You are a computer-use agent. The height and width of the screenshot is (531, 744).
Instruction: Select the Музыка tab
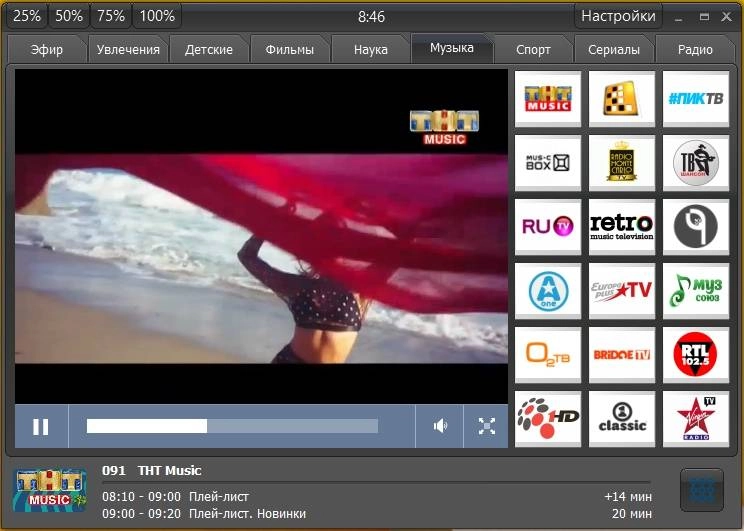point(452,48)
